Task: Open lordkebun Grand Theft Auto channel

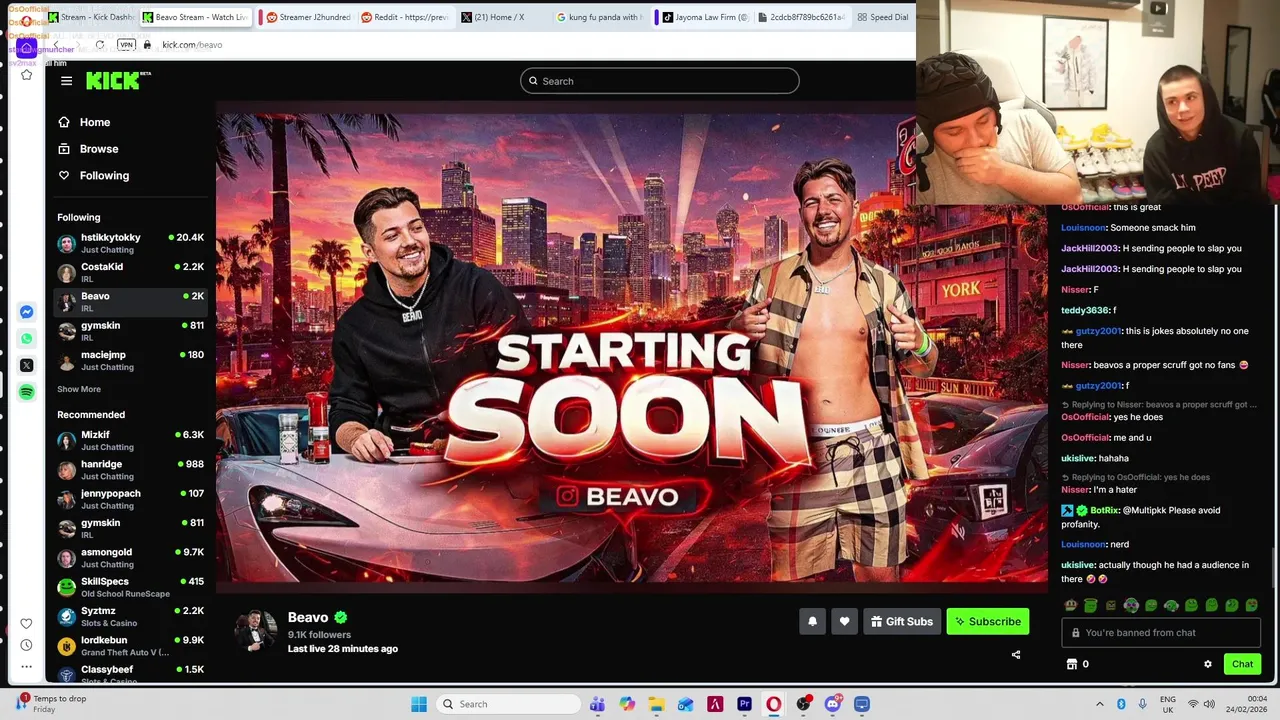Action: (x=130, y=646)
